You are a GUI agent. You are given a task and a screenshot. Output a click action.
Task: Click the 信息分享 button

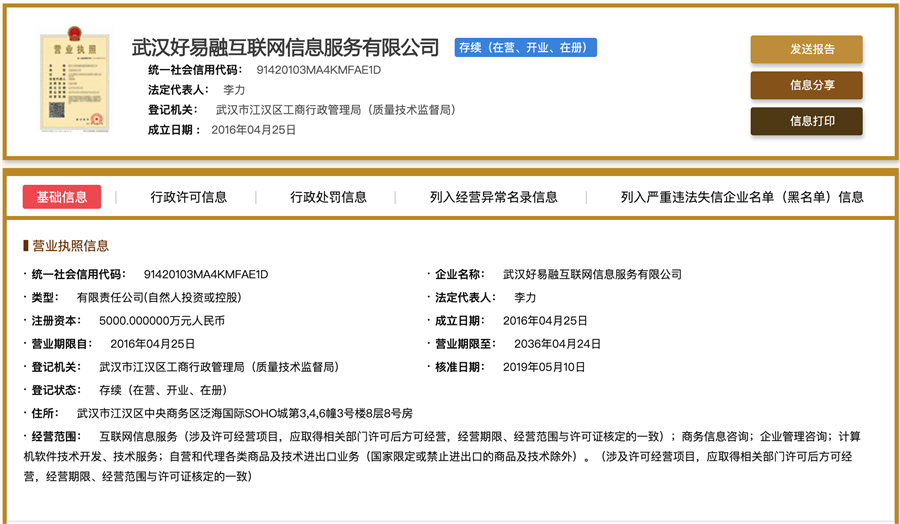tap(806, 86)
